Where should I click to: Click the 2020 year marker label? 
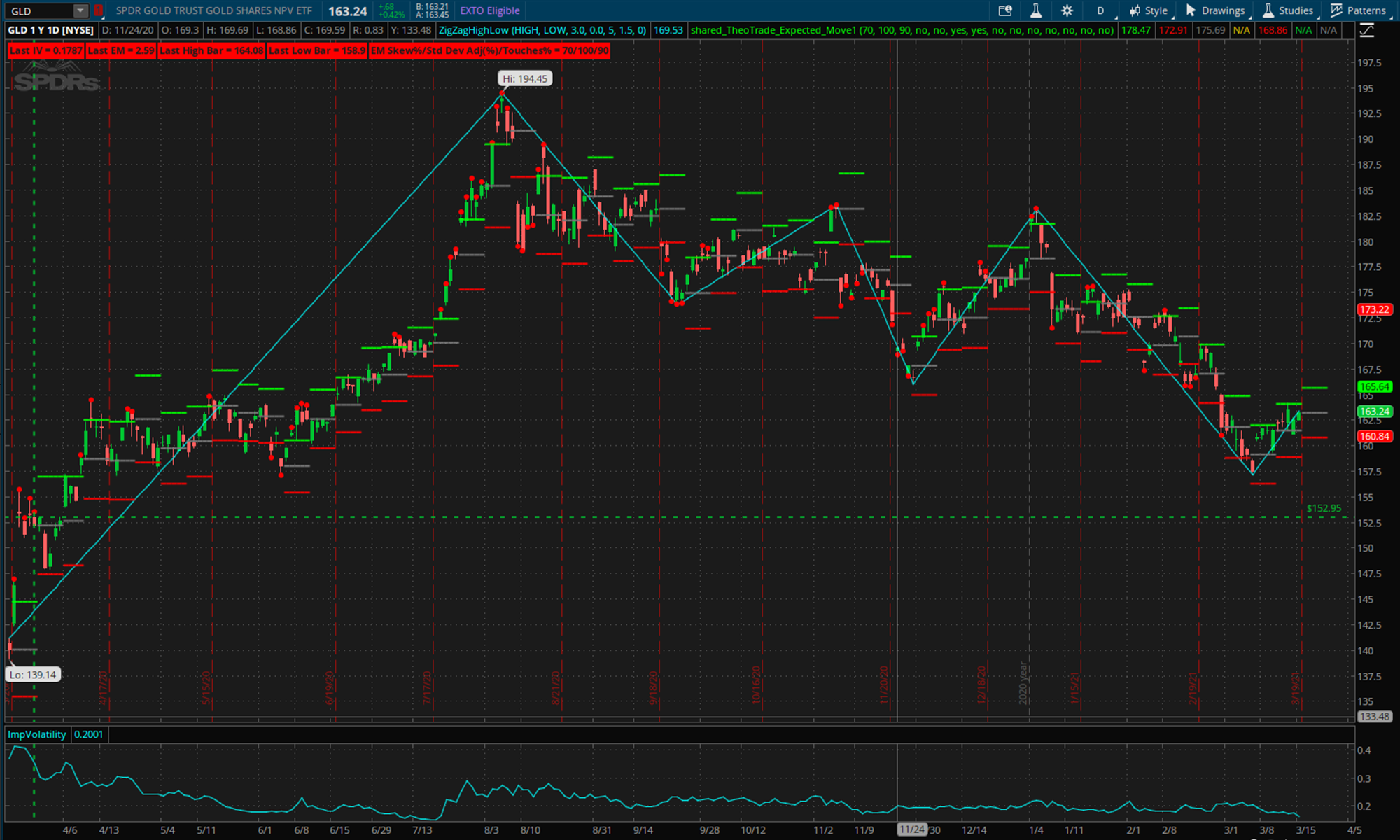click(x=1023, y=683)
